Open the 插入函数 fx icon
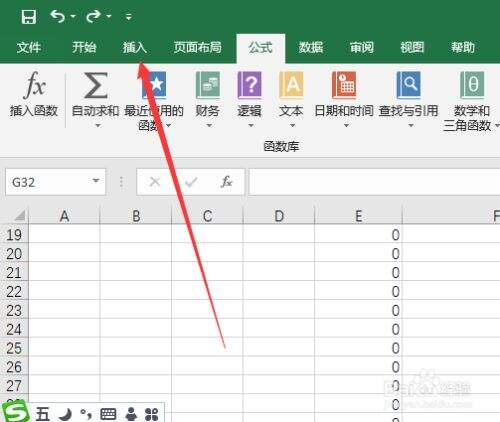The height and width of the screenshot is (422, 500). pyautogui.click(x=34, y=85)
